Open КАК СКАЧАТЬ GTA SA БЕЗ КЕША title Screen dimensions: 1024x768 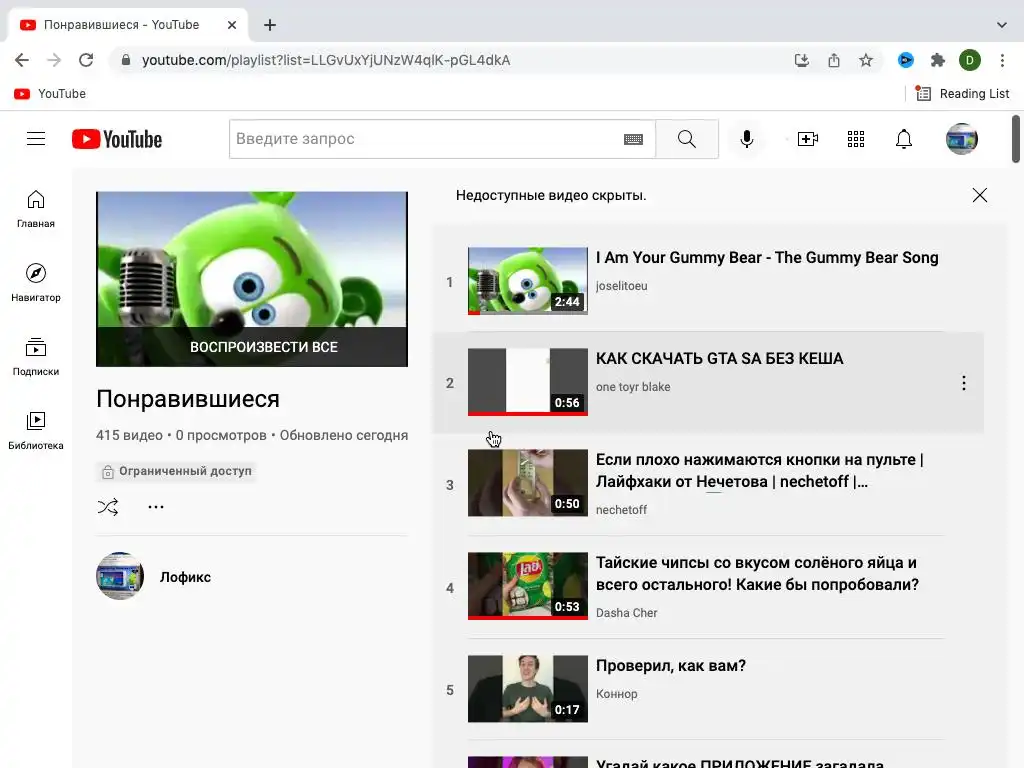pyautogui.click(x=719, y=358)
